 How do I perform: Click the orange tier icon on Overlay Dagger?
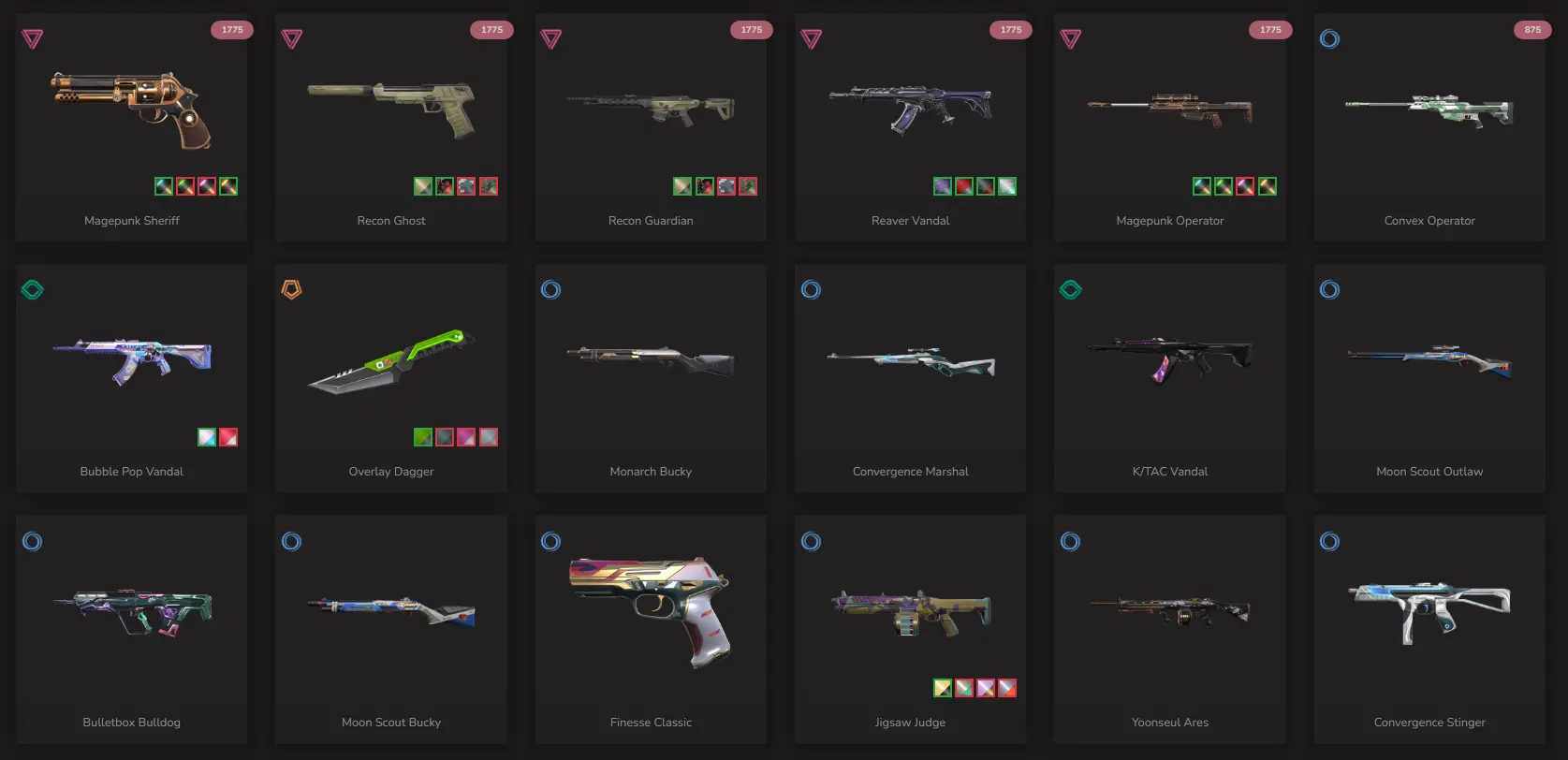tap(292, 290)
